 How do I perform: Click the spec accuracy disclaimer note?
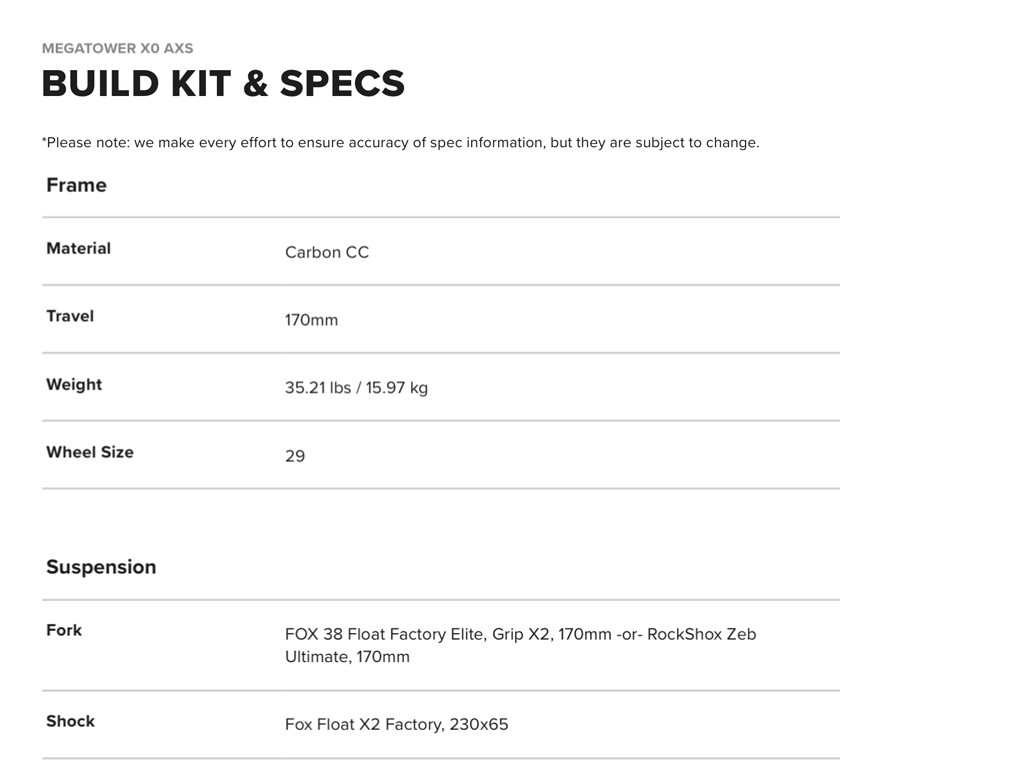[x=400, y=143]
